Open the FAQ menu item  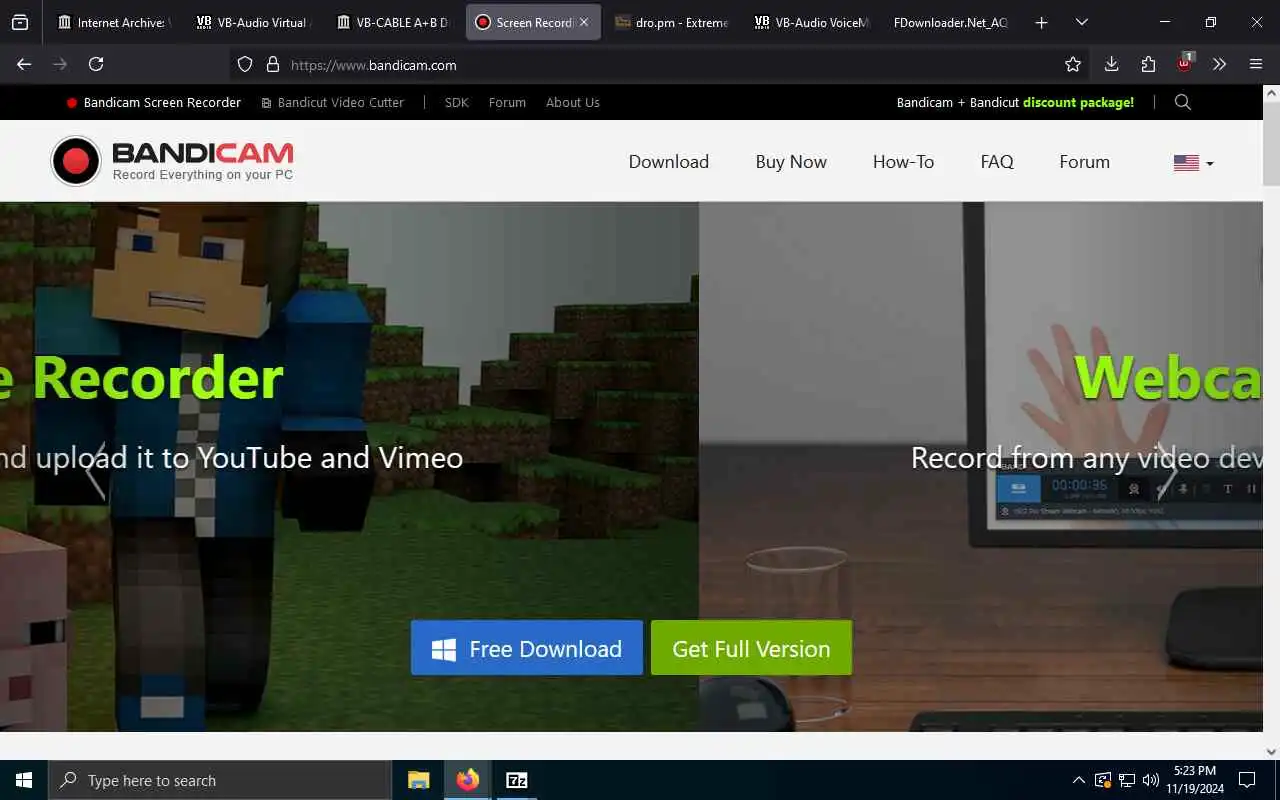tap(997, 162)
